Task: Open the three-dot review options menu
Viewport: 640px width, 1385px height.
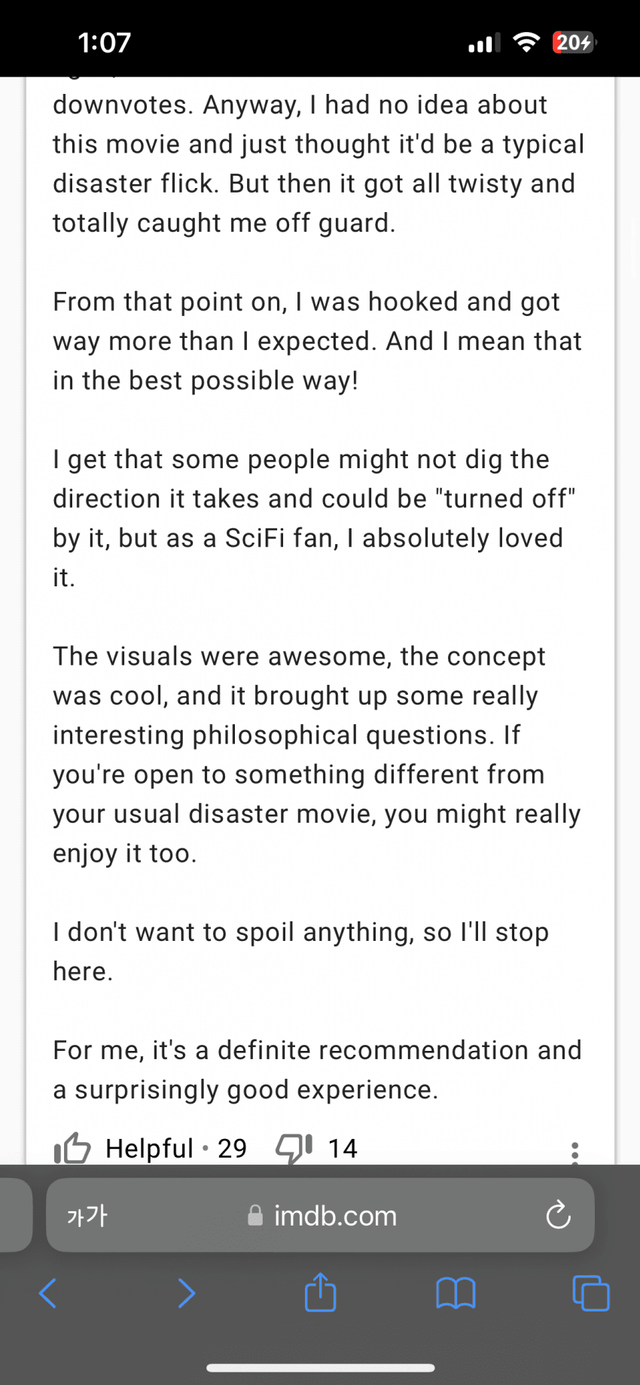Action: point(575,1152)
